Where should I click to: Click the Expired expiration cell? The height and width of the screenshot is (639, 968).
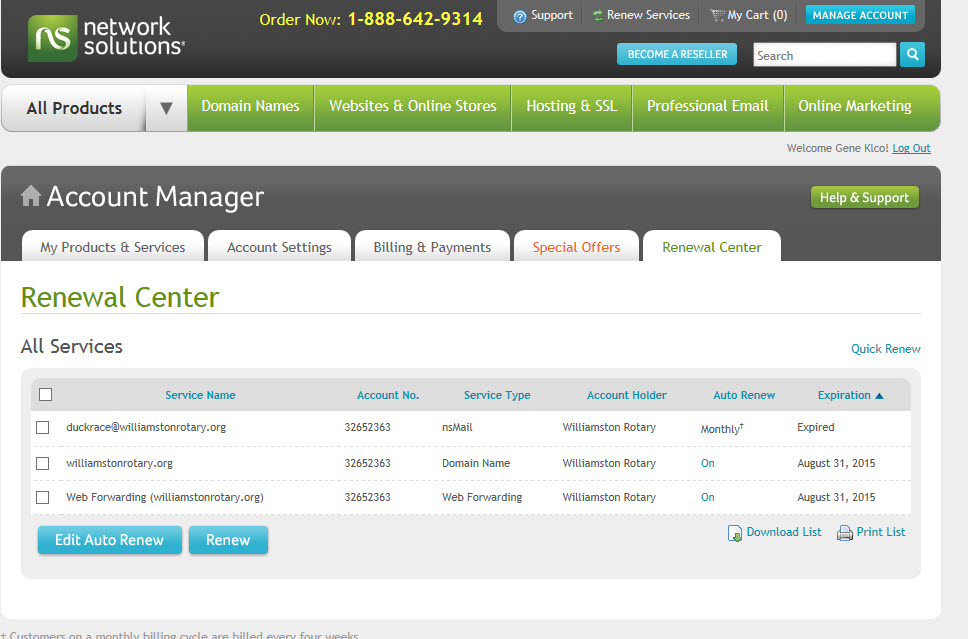tap(816, 427)
